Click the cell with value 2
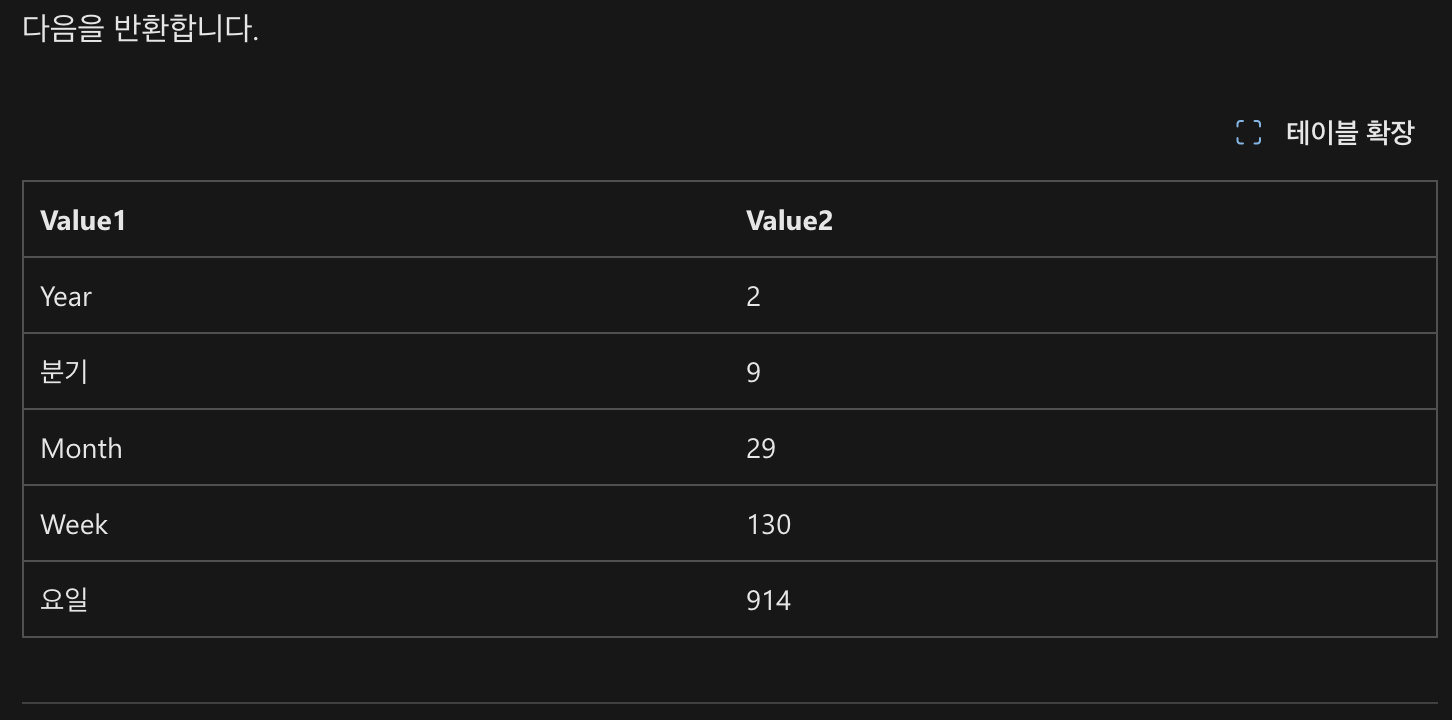Image resolution: width=1452 pixels, height=720 pixels. [x=1083, y=296]
